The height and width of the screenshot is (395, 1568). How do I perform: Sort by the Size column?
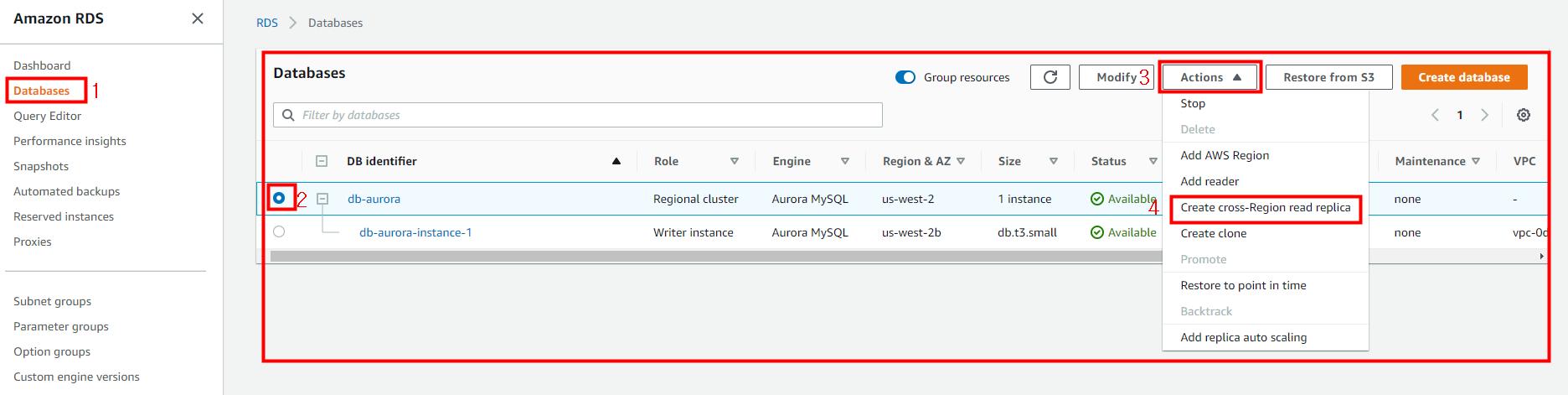[1054, 161]
